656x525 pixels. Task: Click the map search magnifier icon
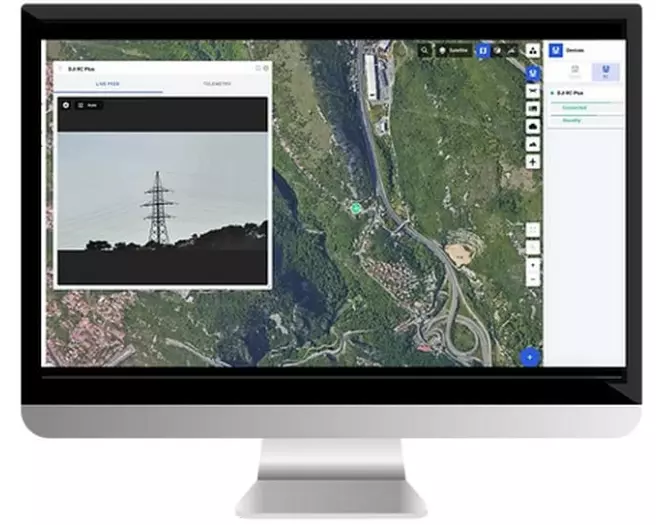click(425, 49)
